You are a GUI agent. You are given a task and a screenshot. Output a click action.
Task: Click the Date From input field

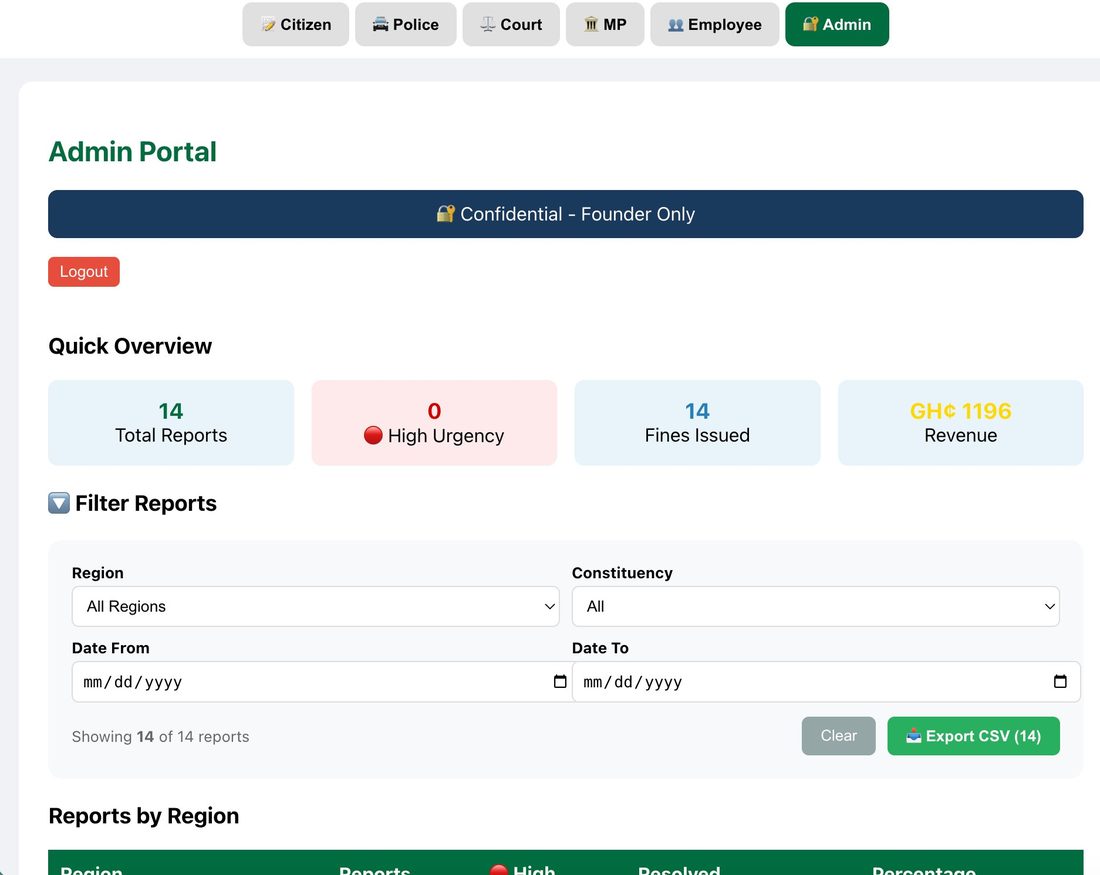click(x=322, y=681)
